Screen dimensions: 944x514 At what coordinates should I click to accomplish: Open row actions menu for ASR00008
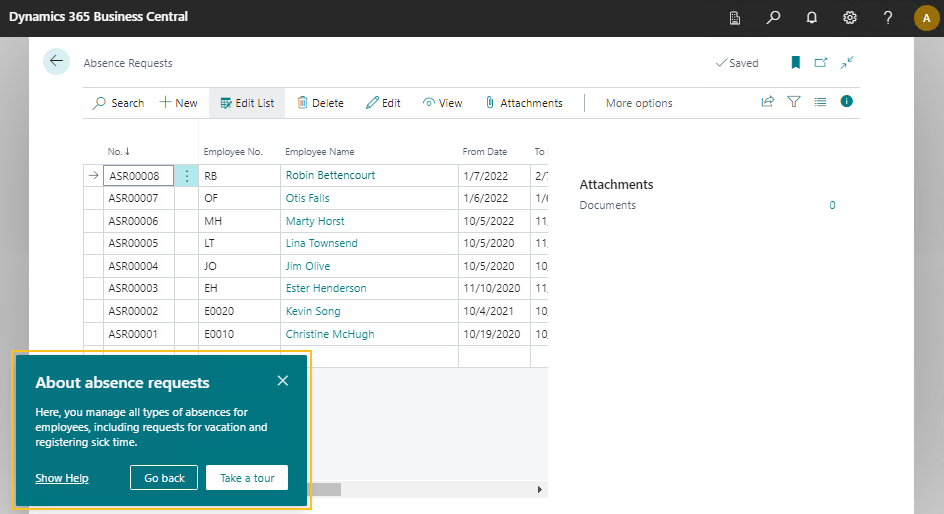187,176
